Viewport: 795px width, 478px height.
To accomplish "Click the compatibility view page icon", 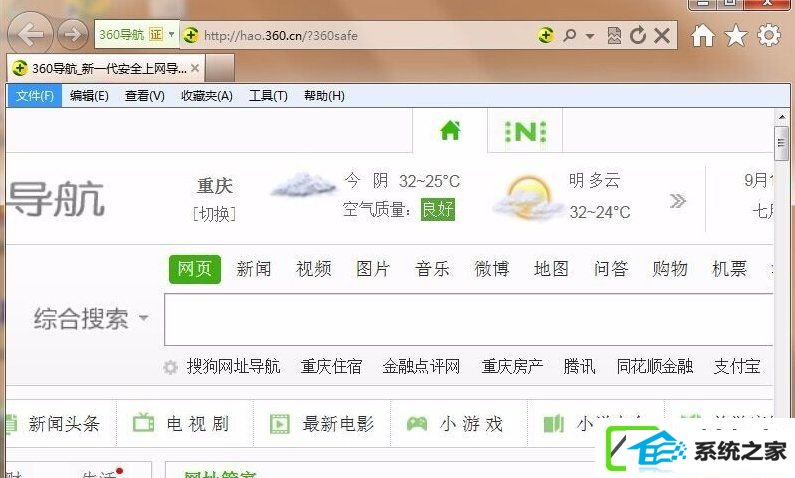I will (614, 35).
